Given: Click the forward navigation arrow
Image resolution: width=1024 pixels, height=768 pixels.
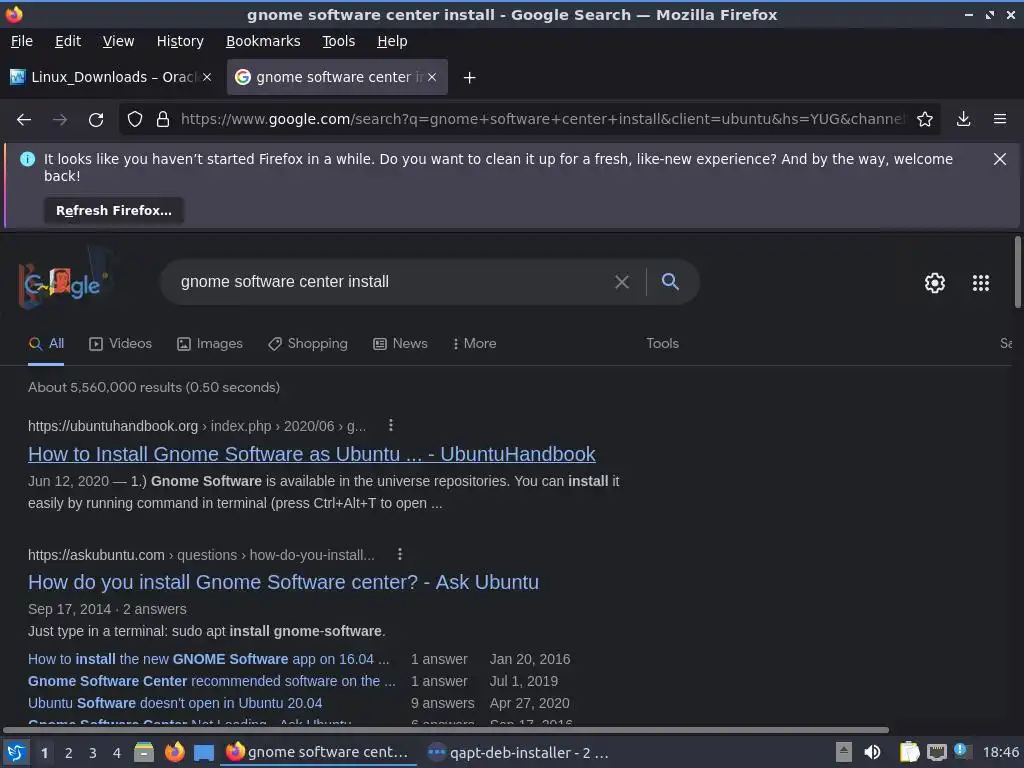Looking at the screenshot, I should coord(59,120).
